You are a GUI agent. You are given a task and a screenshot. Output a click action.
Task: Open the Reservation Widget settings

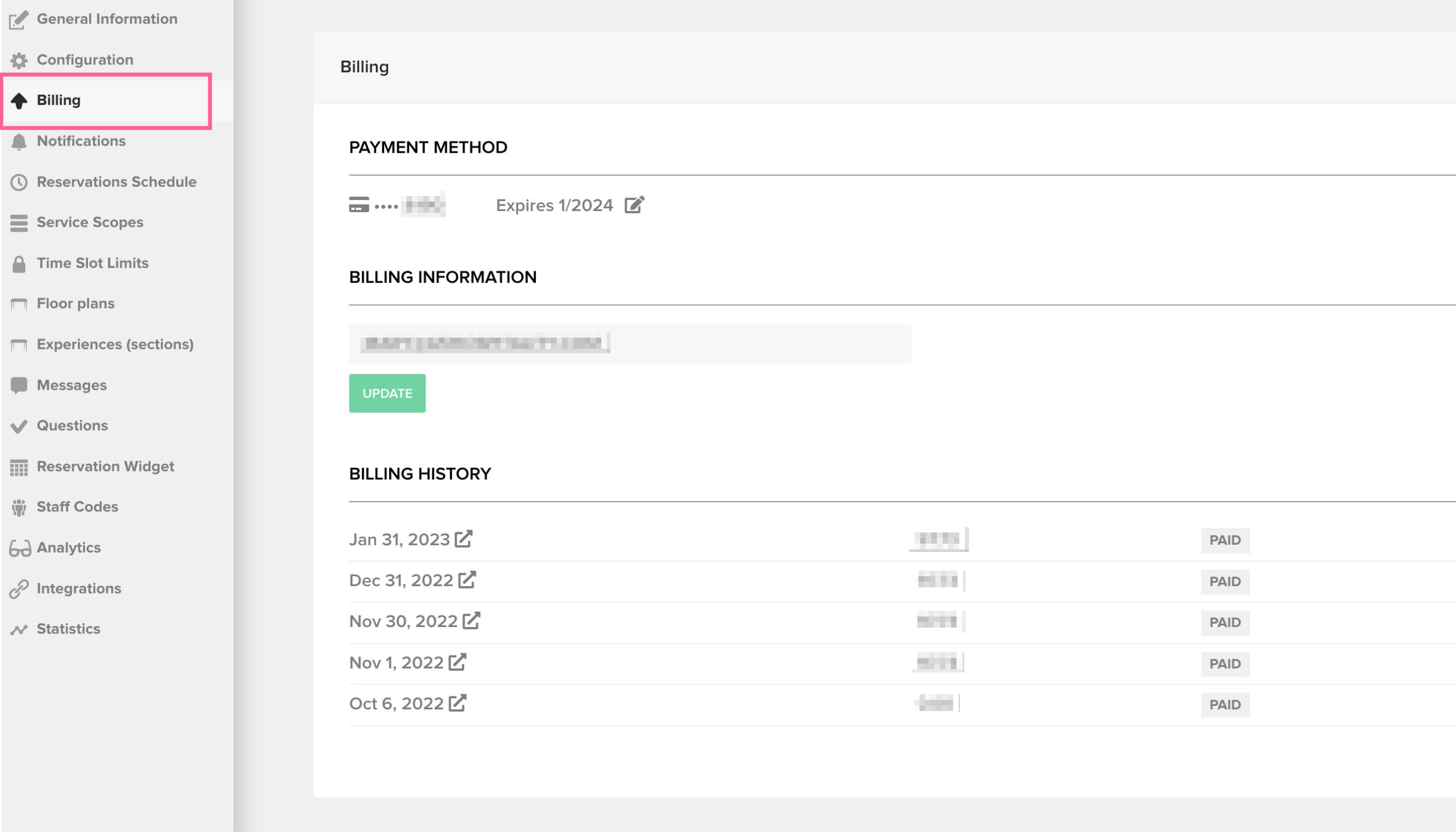(105, 466)
